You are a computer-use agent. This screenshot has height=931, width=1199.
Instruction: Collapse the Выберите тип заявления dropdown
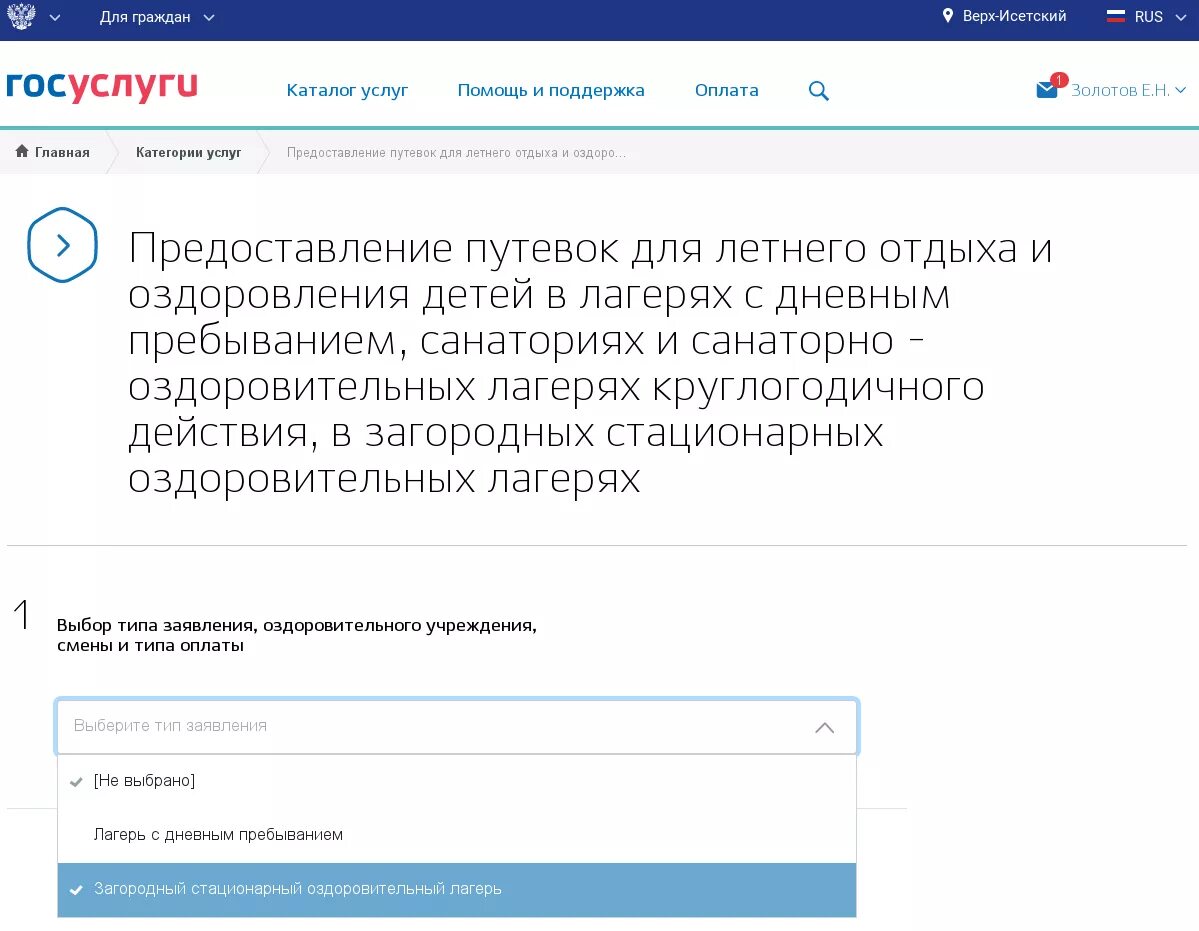point(824,727)
